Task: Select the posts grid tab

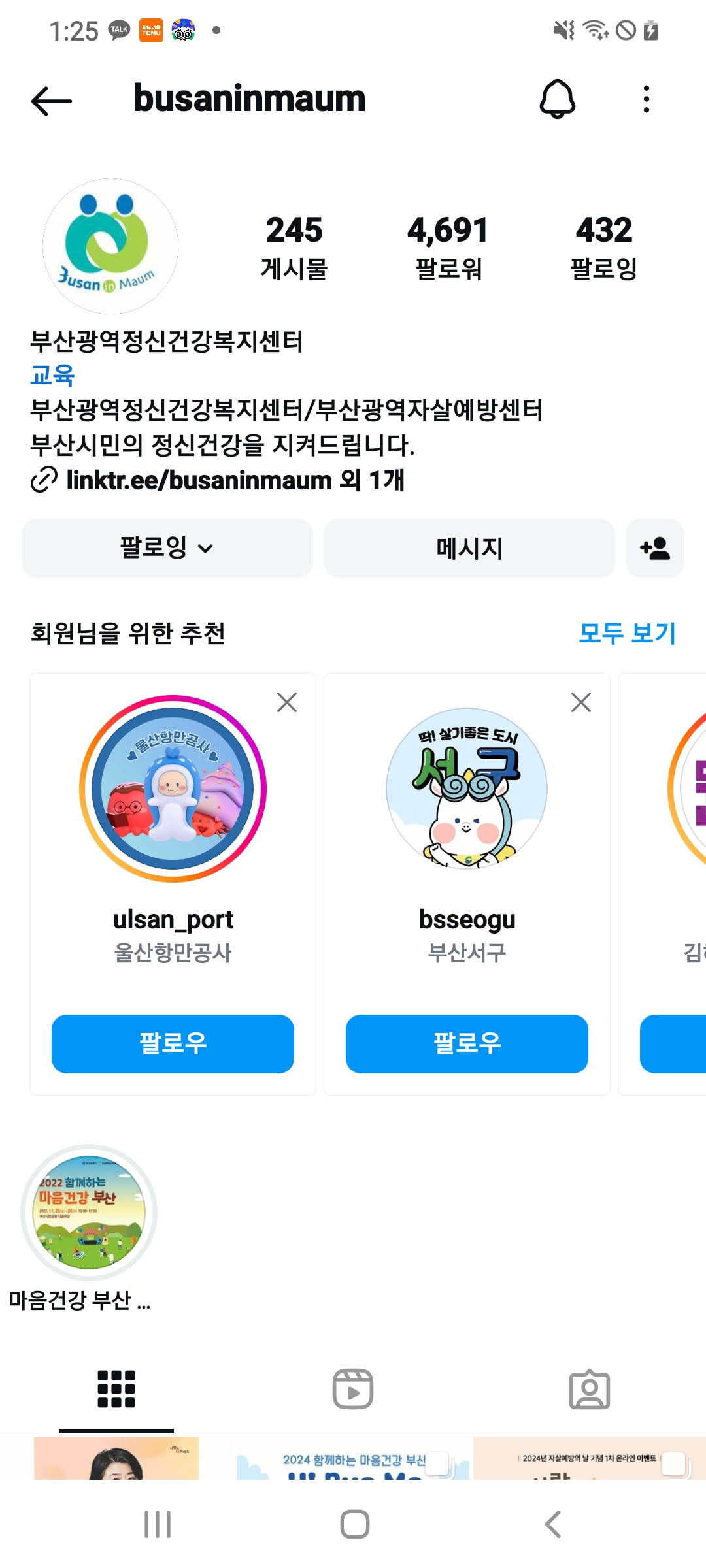Action: coord(116,1388)
